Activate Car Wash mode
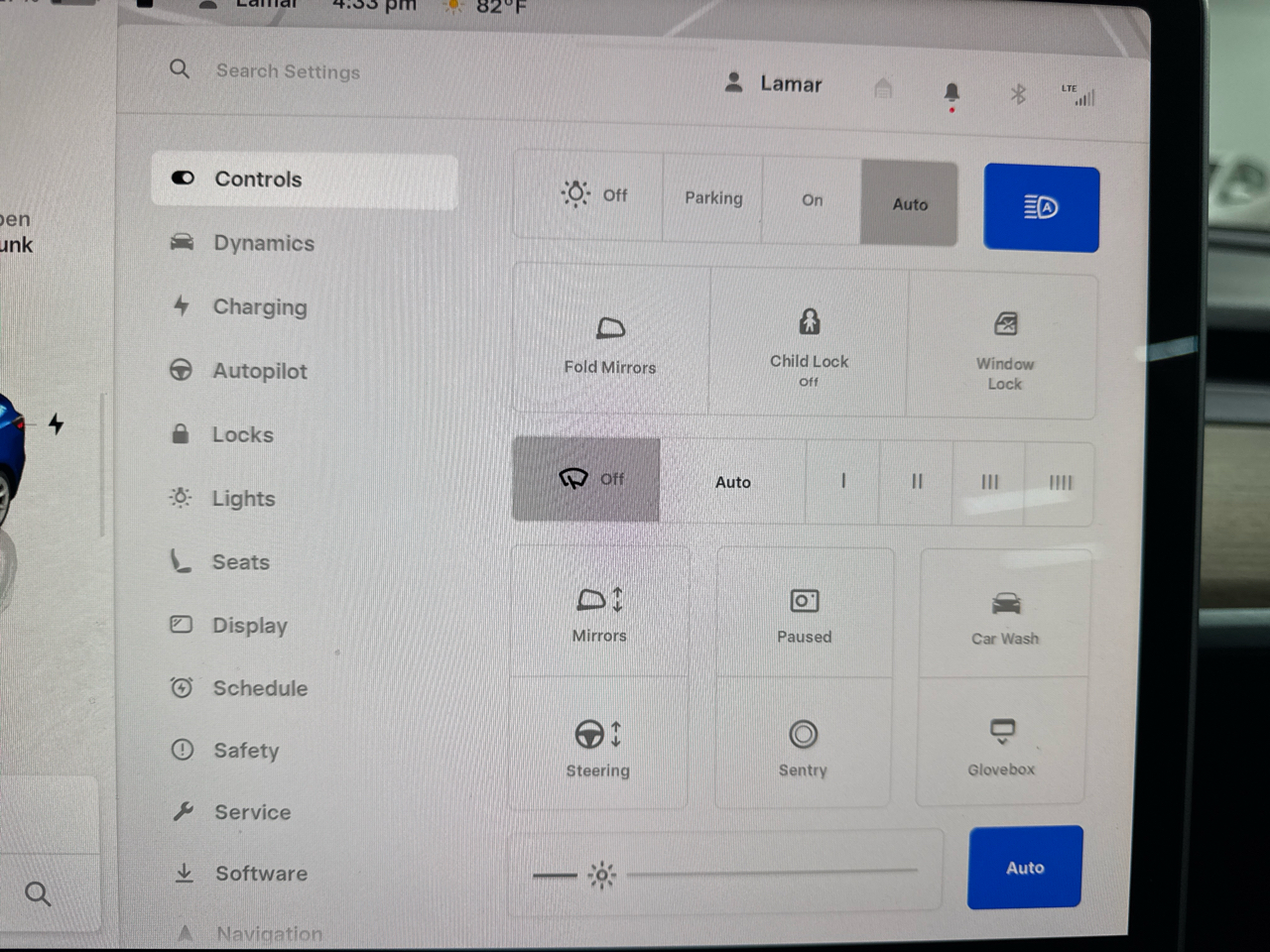This screenshot has height=952, width=1270. (1005, 615)
